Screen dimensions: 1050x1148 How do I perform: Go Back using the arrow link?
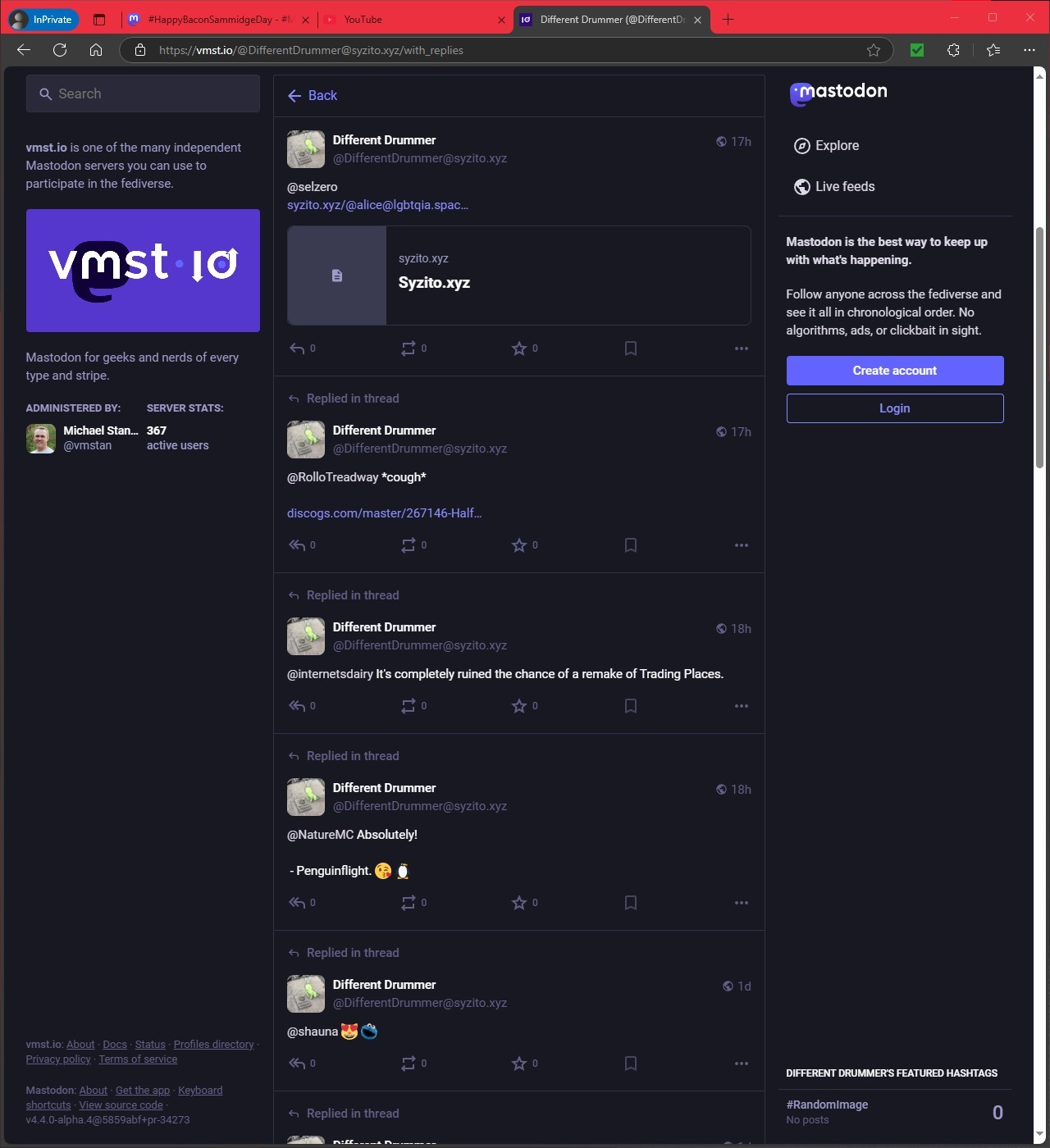point(313,96)
